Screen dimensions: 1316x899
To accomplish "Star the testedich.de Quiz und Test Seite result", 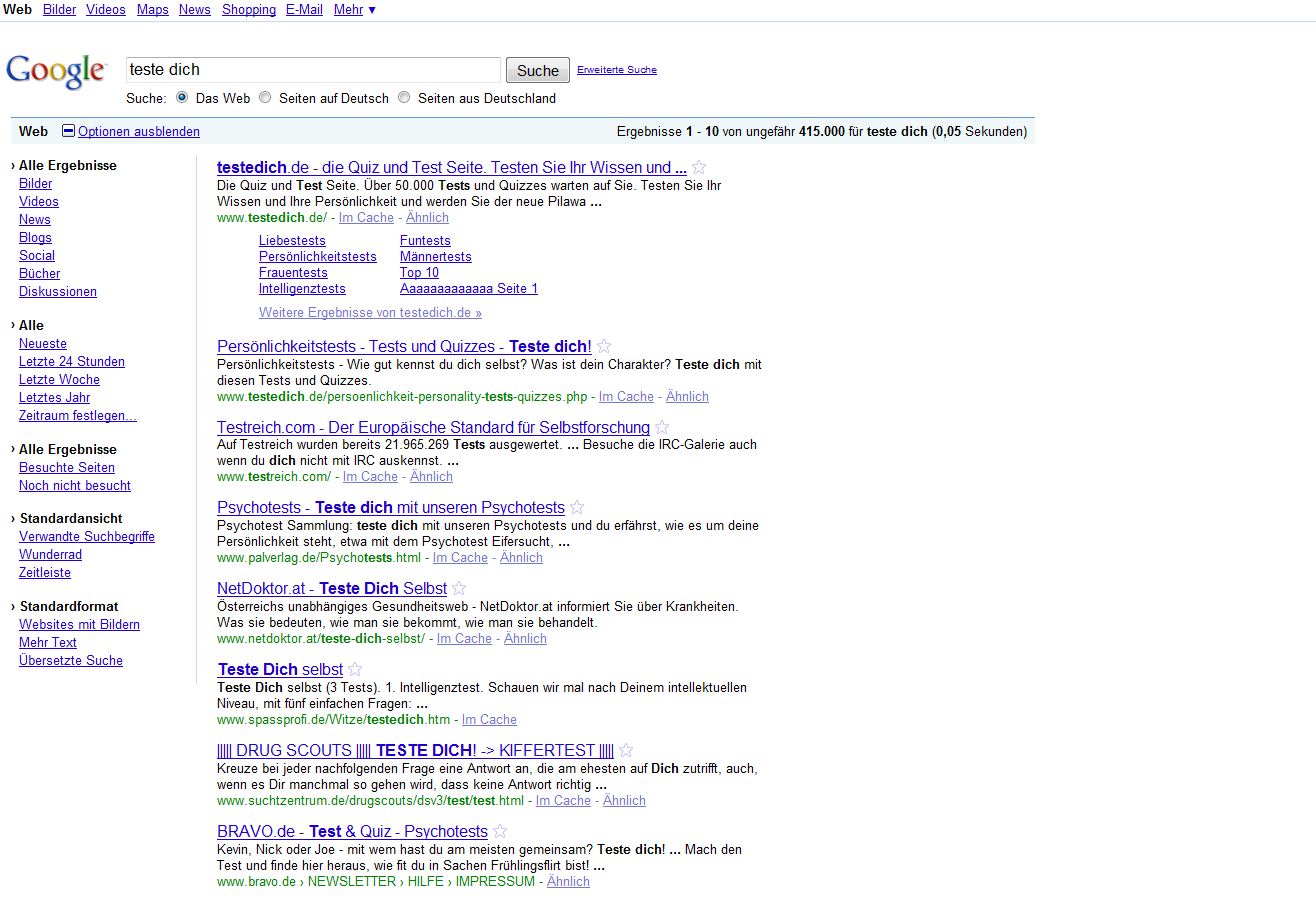I will (699, 167).
